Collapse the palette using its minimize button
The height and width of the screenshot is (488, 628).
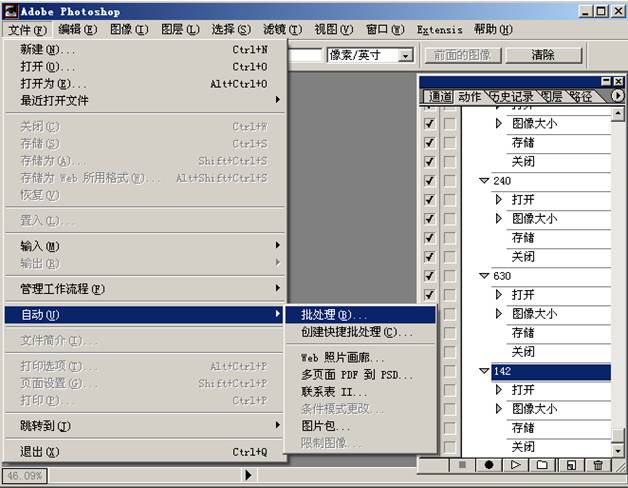[x=606, y=81]
